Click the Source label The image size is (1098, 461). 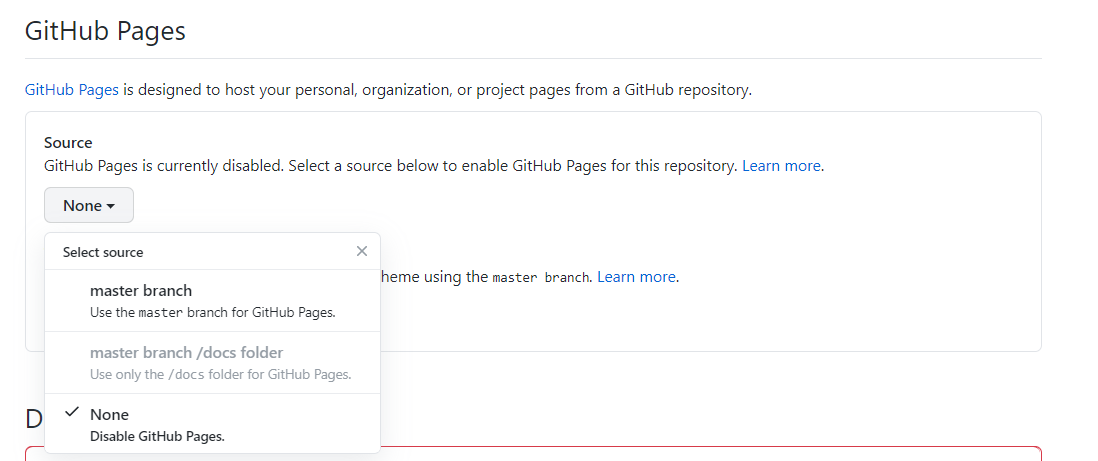68,143
